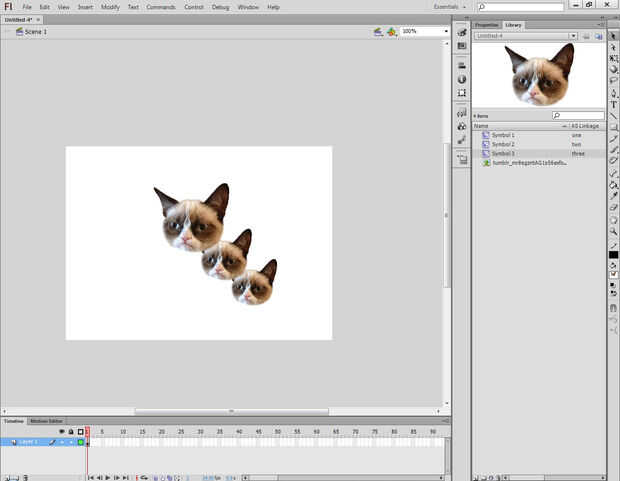Select the Text tool in tools panel
The image size is (620, 481).
(x=613, y=104)
